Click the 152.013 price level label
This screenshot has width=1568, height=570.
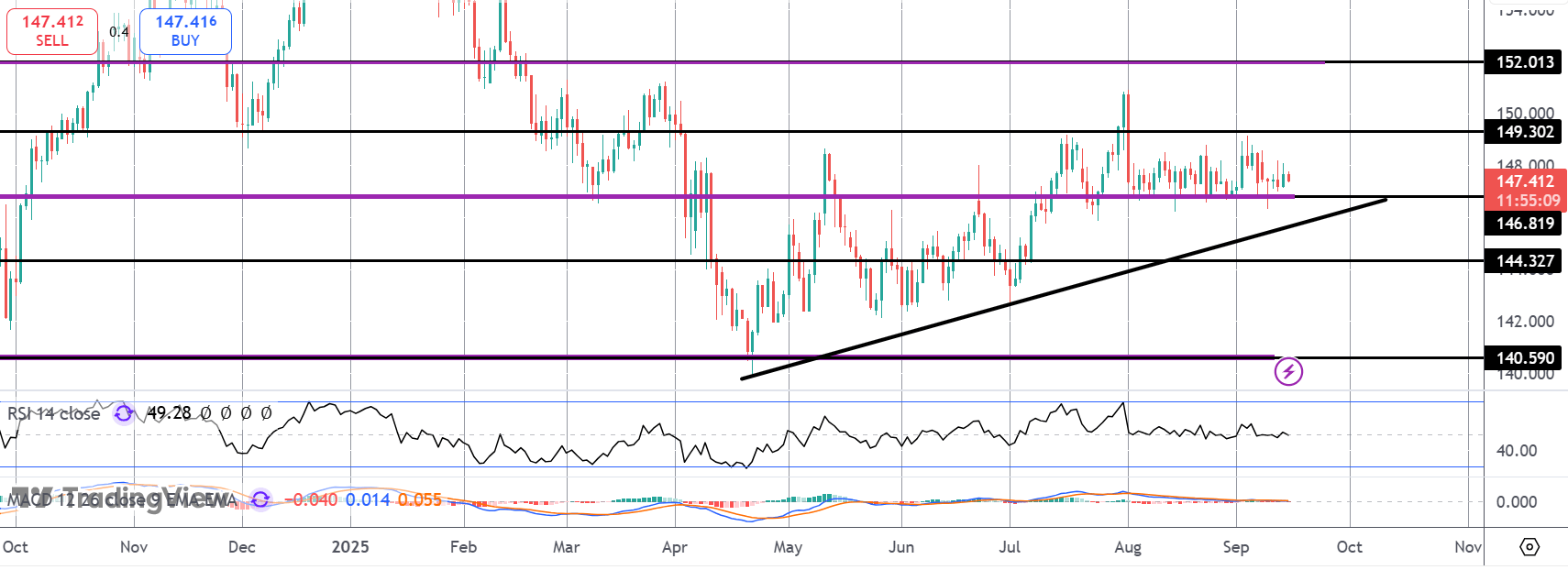[x=1524, y=62]
